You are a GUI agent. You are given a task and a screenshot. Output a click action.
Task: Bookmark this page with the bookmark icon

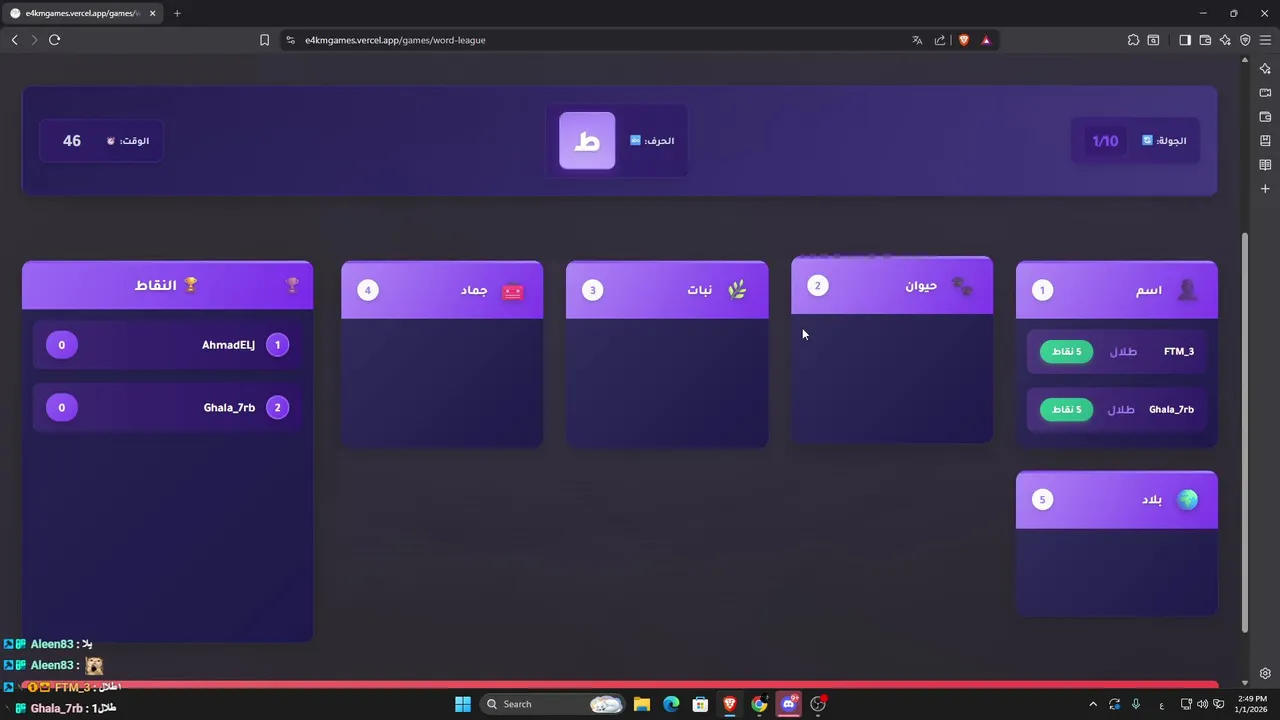[x=264, y=40]
